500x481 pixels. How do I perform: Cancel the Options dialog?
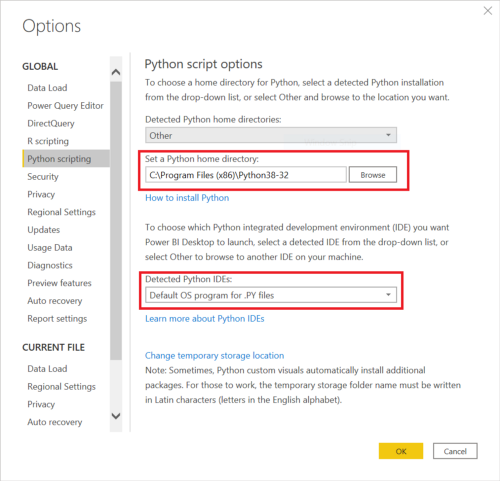click(x=455, y=451)
